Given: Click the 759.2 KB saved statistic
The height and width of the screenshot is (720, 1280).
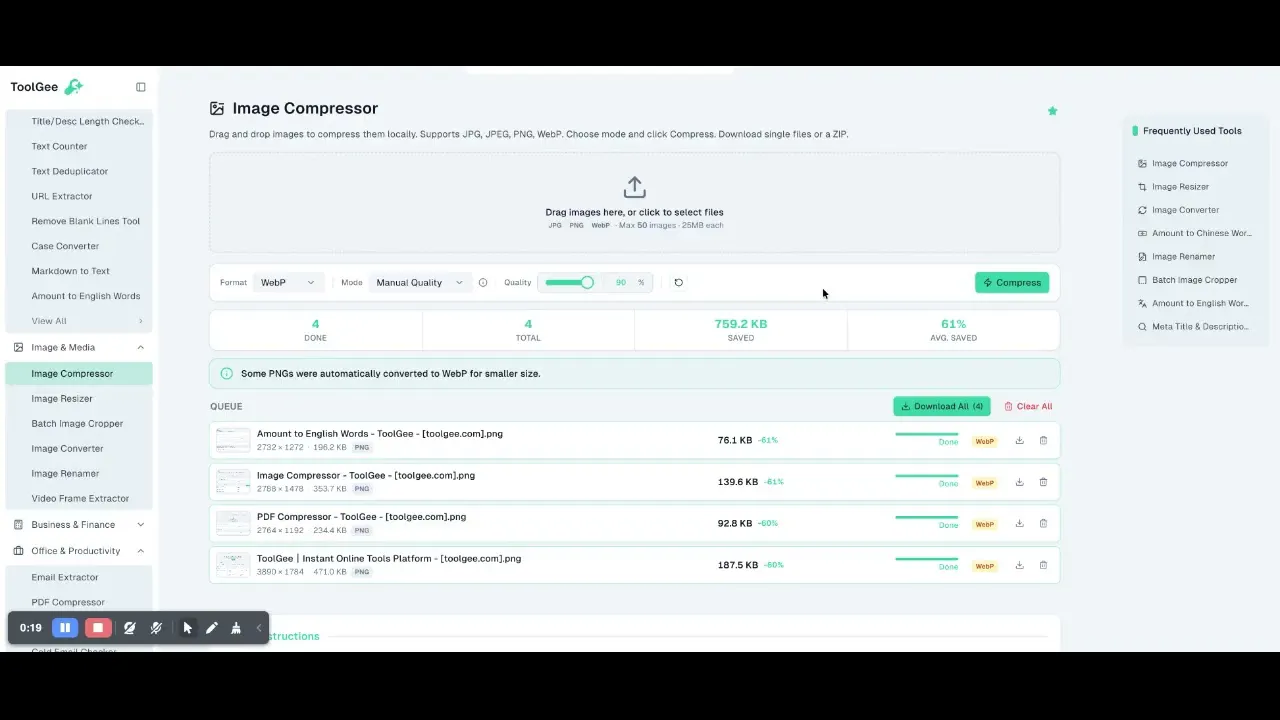Looking at the screenshot, I should click(741, 330).
